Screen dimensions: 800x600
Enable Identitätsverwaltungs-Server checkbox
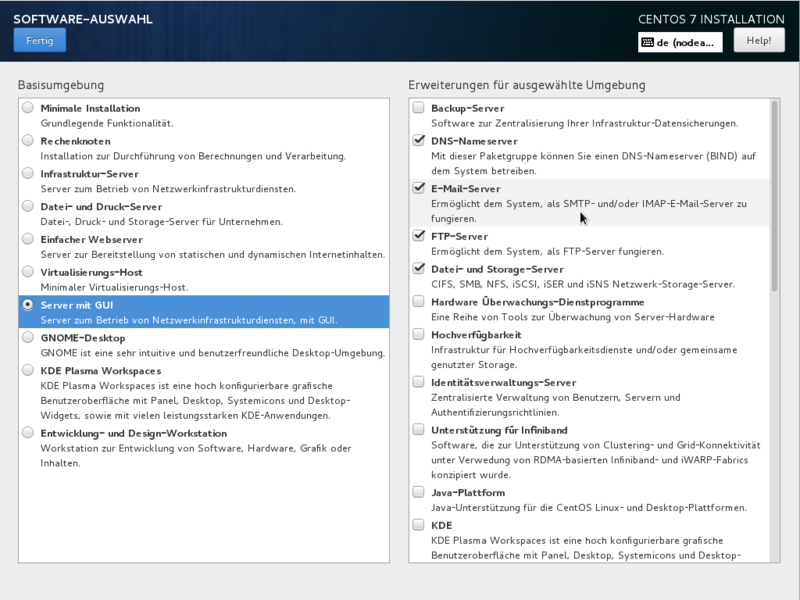(x=418, y=382)
